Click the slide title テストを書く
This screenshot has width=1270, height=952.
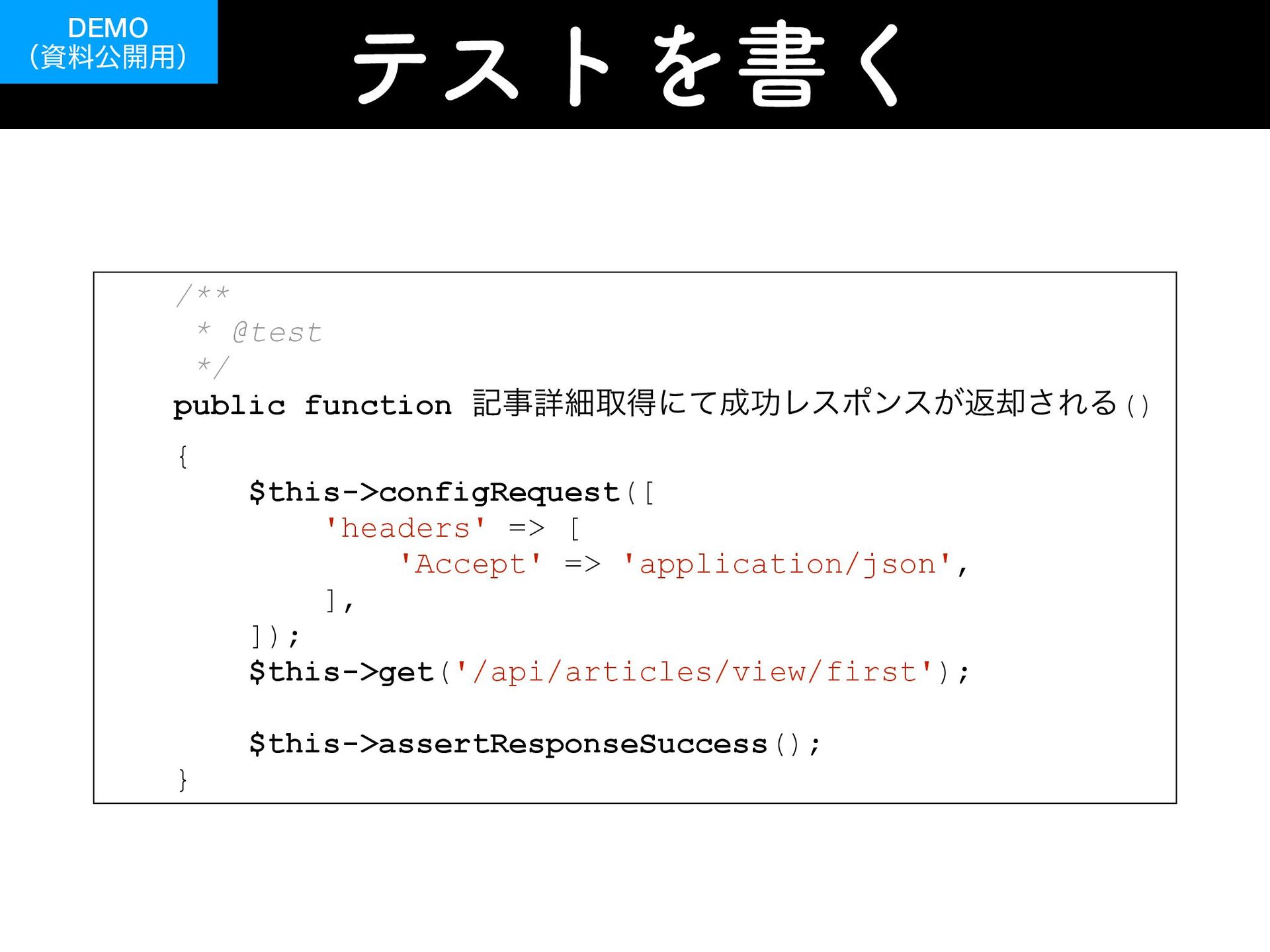[x=627, y=65]
